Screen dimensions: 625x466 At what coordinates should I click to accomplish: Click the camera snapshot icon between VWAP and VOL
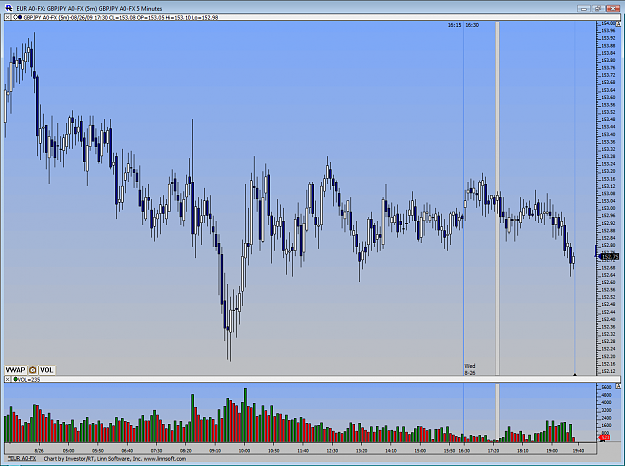[x=32, y=370]
